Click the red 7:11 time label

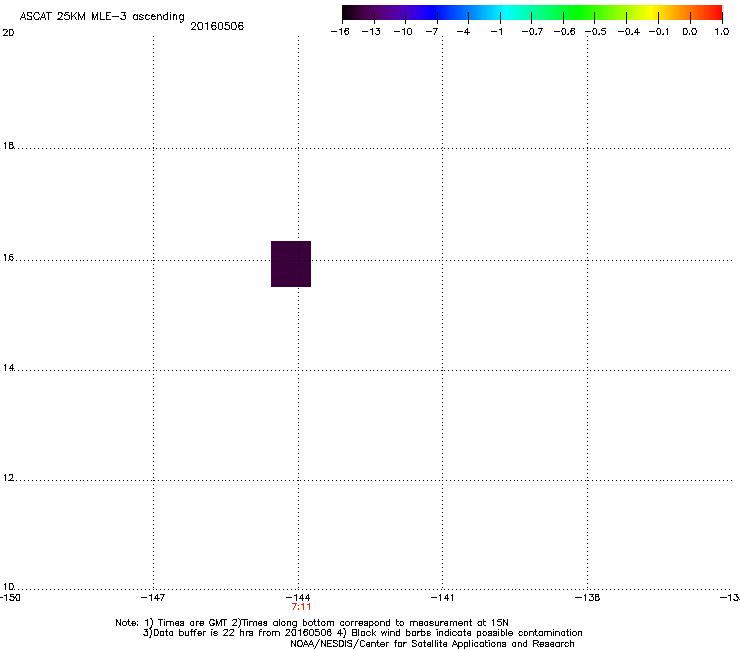[x=301, y=607]
